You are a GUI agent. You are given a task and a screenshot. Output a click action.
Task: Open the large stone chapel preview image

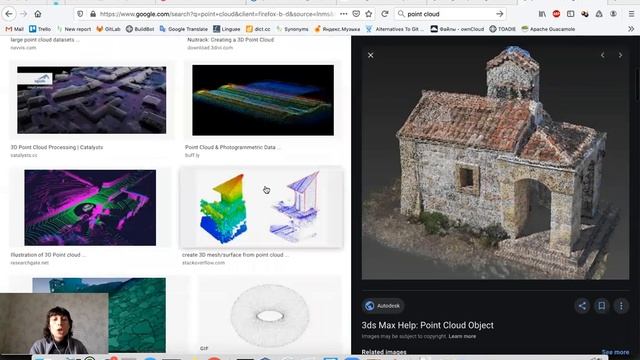pos(496,163)
